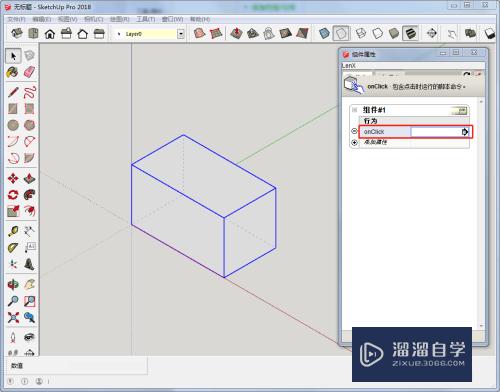Switch to Front house view icon
The image size is (500, 392).
[x=50, y=34]
